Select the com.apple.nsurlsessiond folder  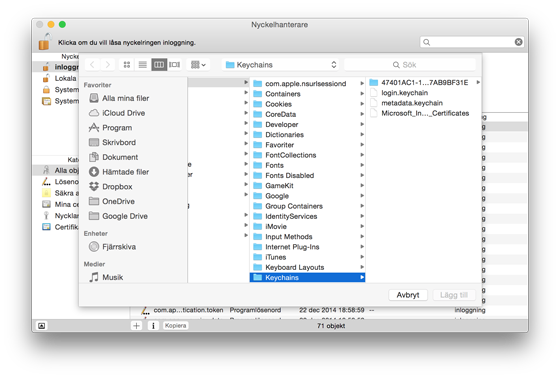[308, 84]
